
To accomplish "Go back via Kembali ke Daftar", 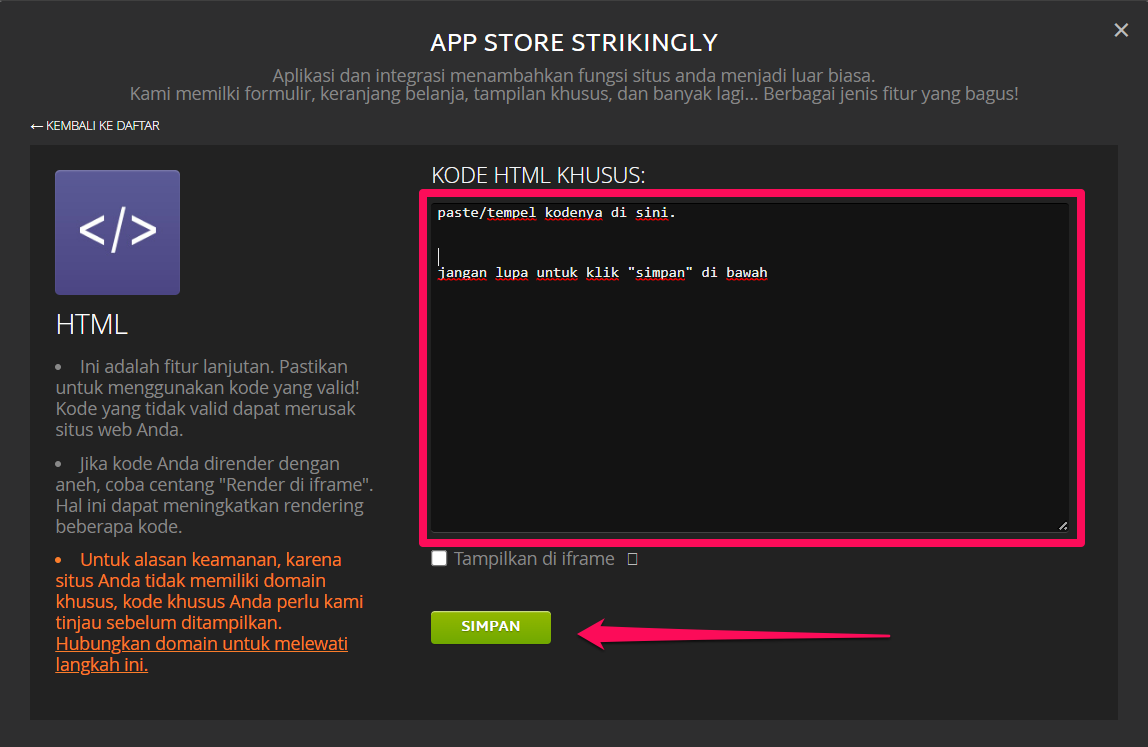I will click(95, 126).
